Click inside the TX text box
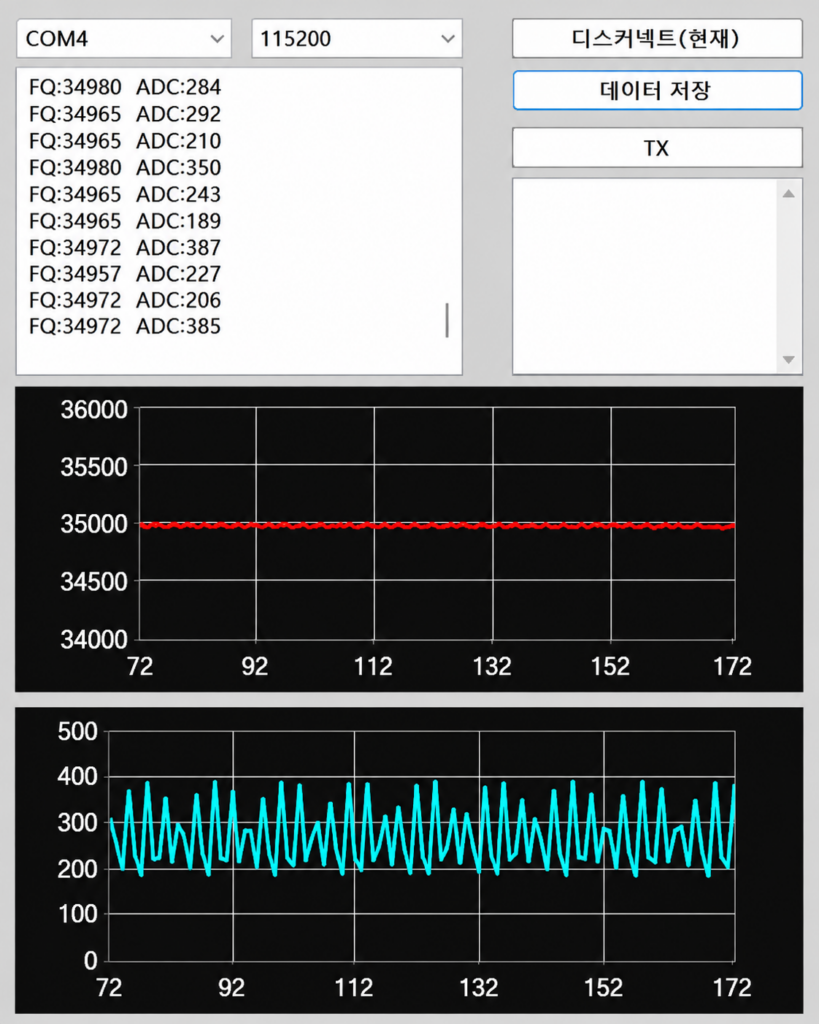This screenshot has height=1024, width=819. [645, 276]
